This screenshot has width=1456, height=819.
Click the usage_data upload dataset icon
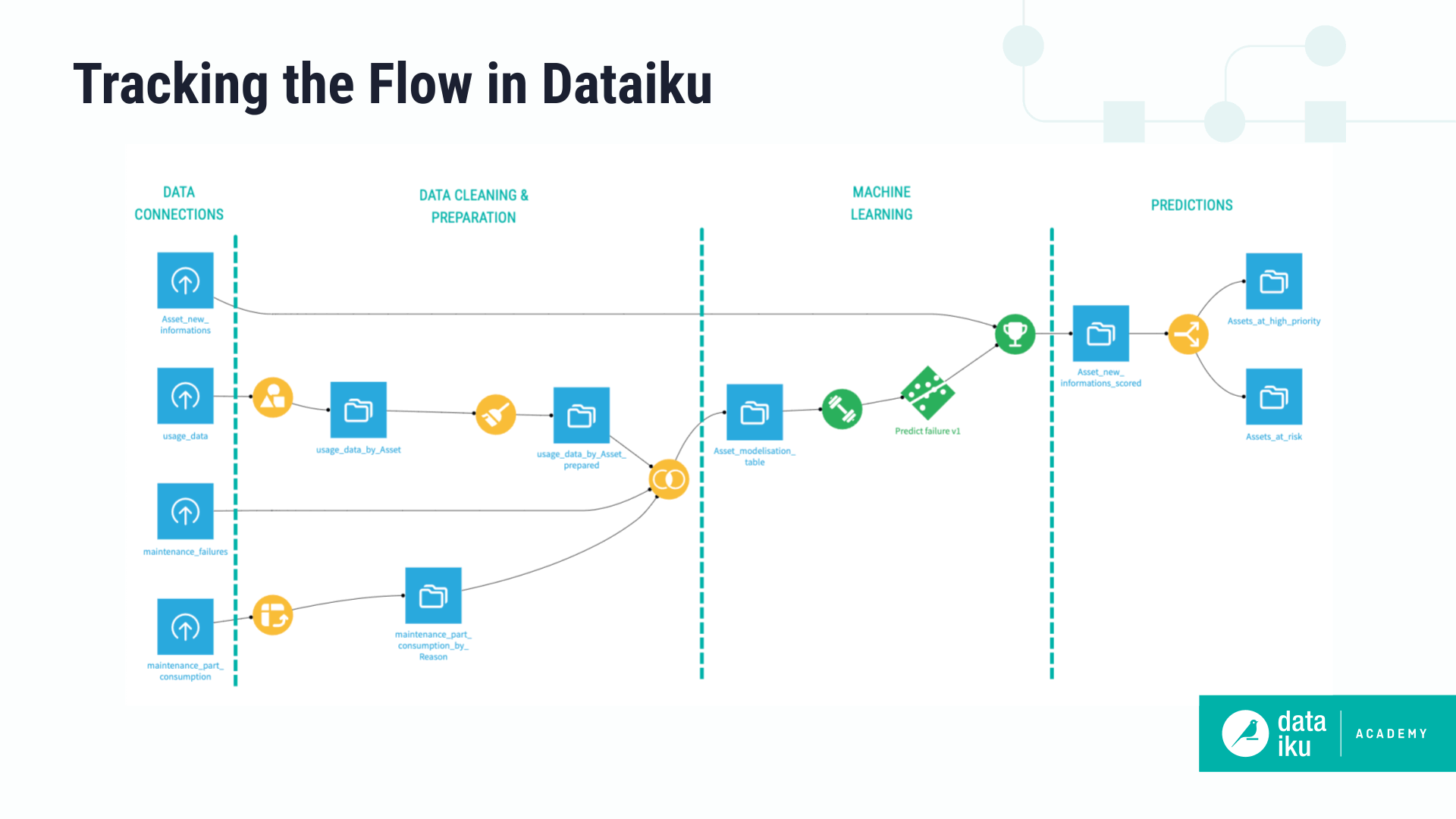coord(185,396)
